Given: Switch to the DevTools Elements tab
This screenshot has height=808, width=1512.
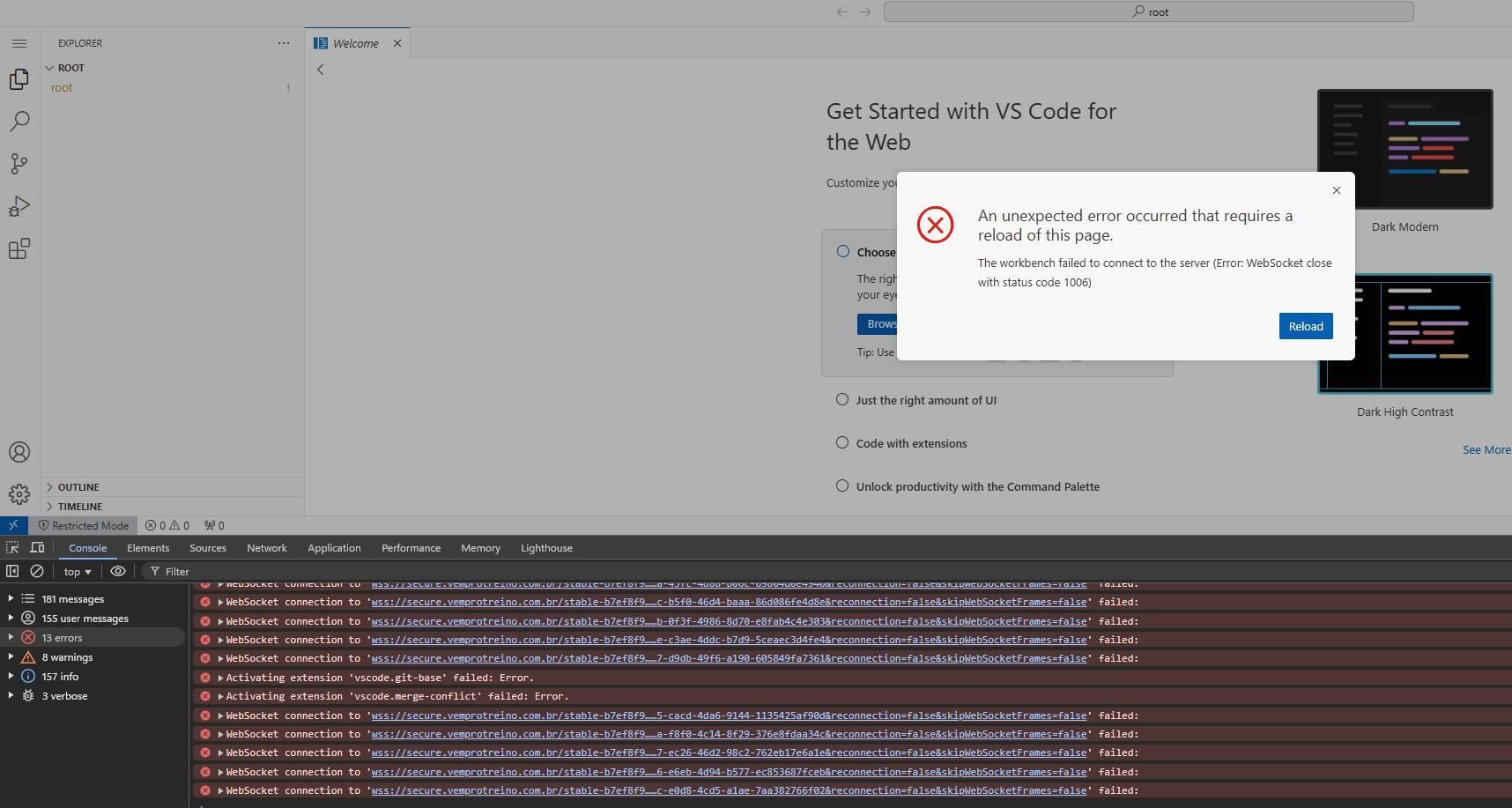Looking at the screenshot, I should point(148,548).
